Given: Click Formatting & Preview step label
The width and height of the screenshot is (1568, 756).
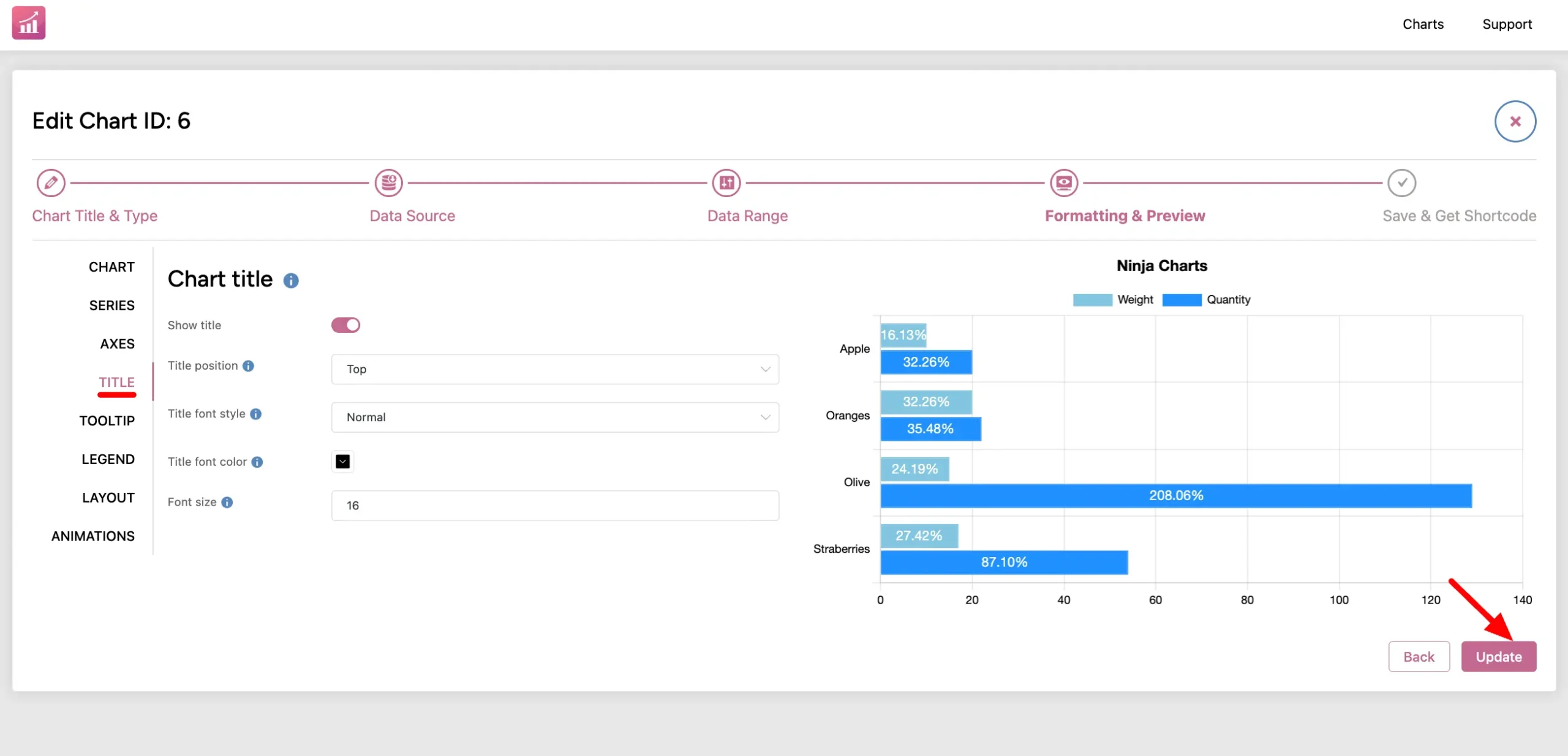Looking at the screenshot, I should [x=1125, y=216].
